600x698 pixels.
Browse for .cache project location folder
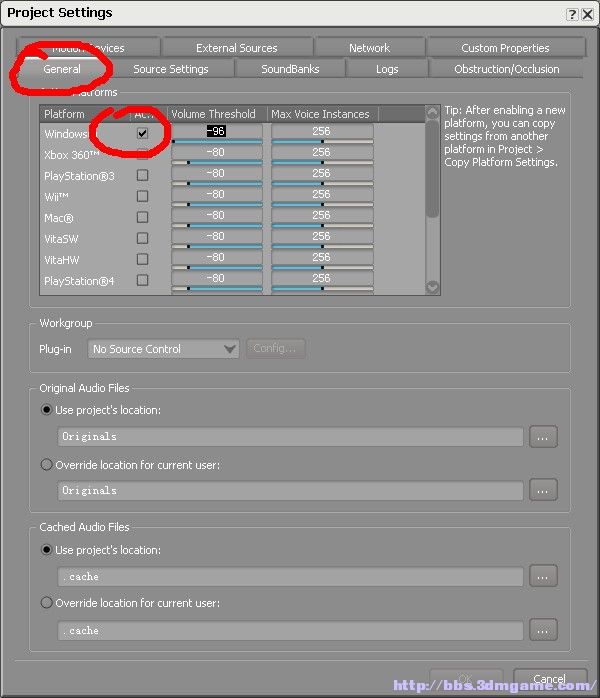pyautogui.click(x=543, y=576)
